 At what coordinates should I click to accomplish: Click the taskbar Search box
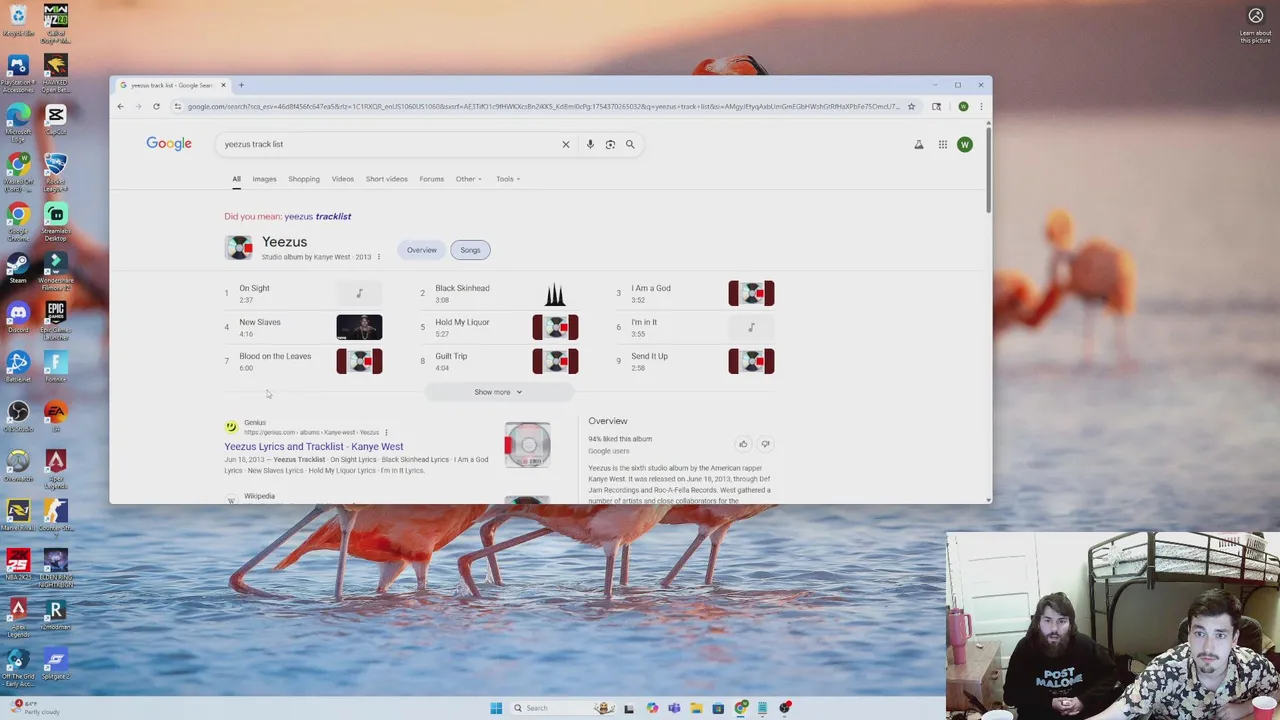(561, 708)
